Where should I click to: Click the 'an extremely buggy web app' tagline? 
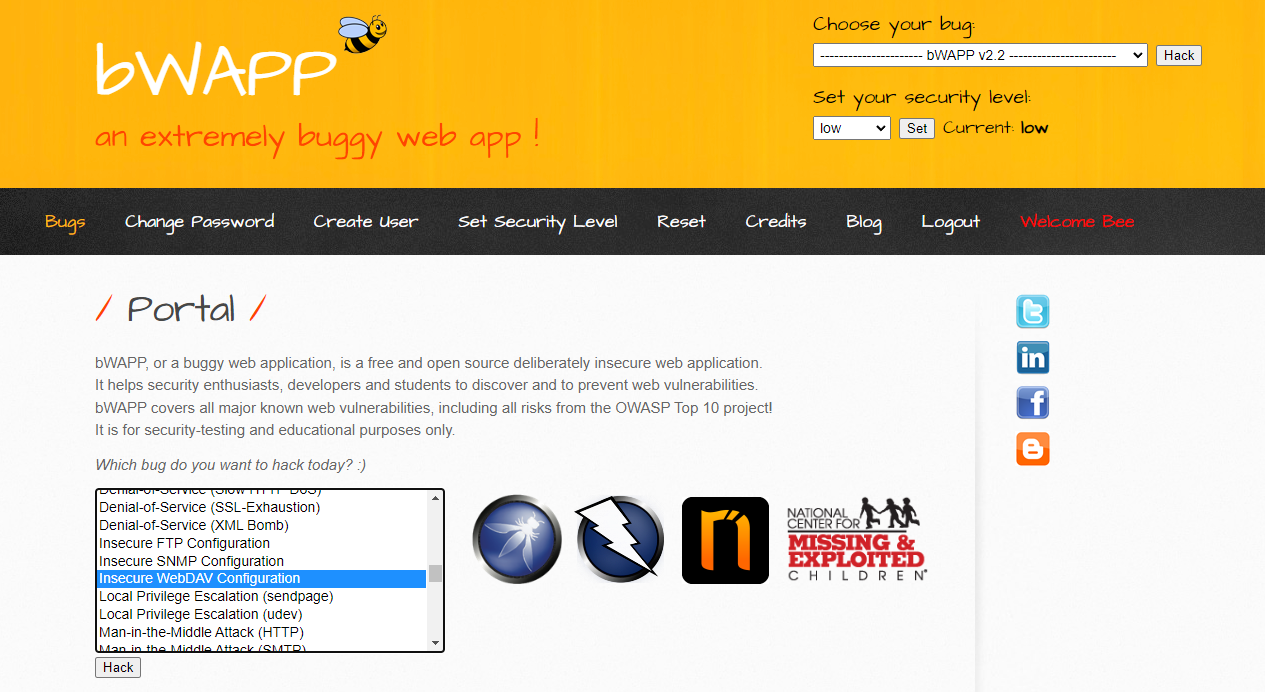click(x=317, y=137)
